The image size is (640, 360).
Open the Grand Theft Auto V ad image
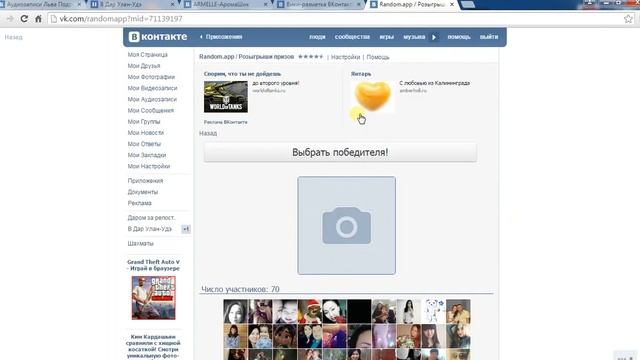153,298
